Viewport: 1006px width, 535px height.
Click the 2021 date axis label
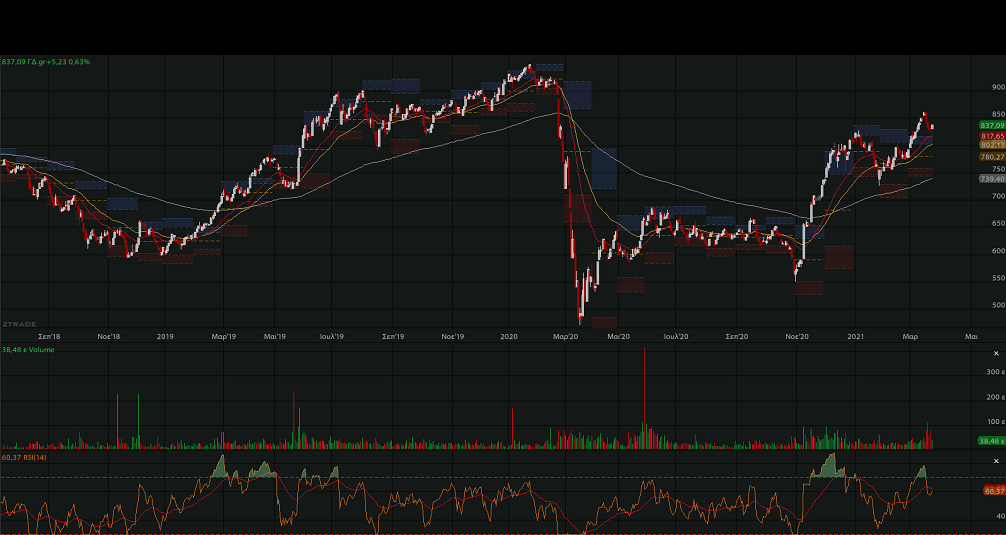(x=855, y=336)
